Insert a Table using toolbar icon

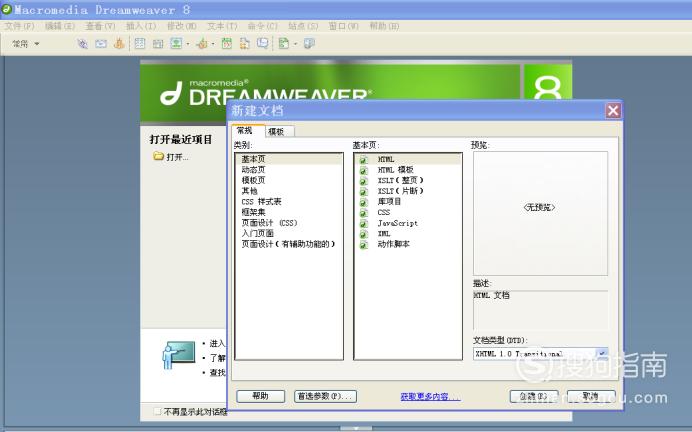coord(139,43)
